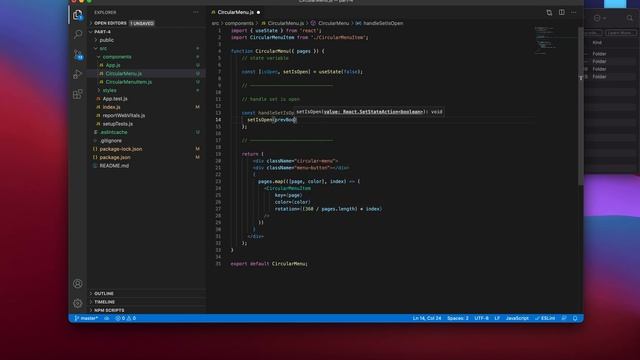Open .eslintcache file
The height and width of the screenshot is (360, 640).
[x=114, y=132]
